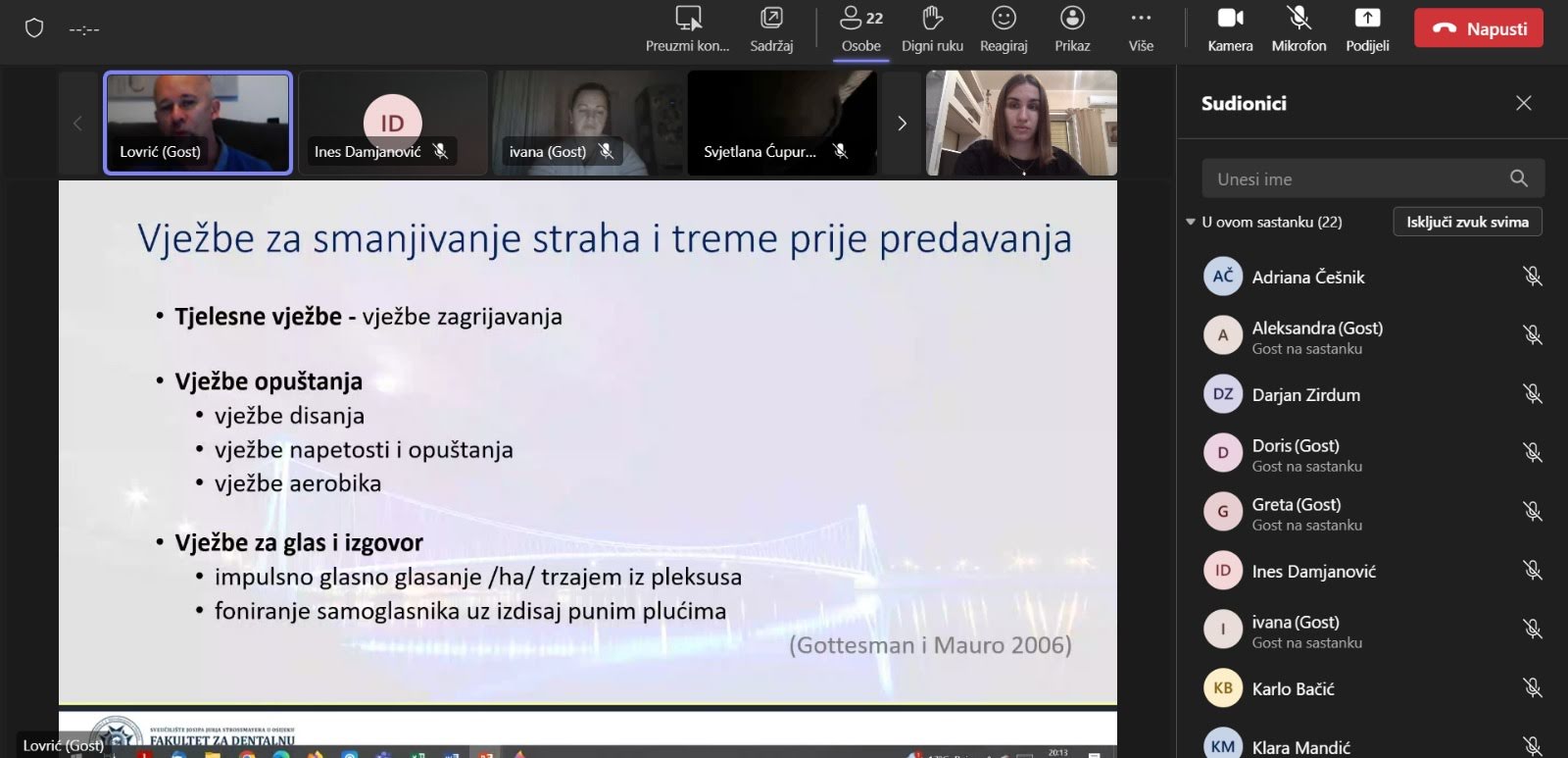Select Lovrić (Gost) video thumbnail
The image size is (1568, 758).
198,123
